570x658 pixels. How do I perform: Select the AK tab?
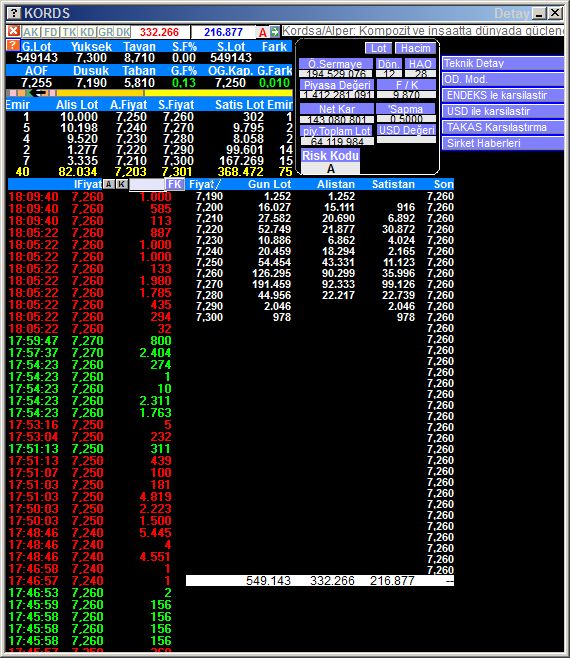[31, 32]
